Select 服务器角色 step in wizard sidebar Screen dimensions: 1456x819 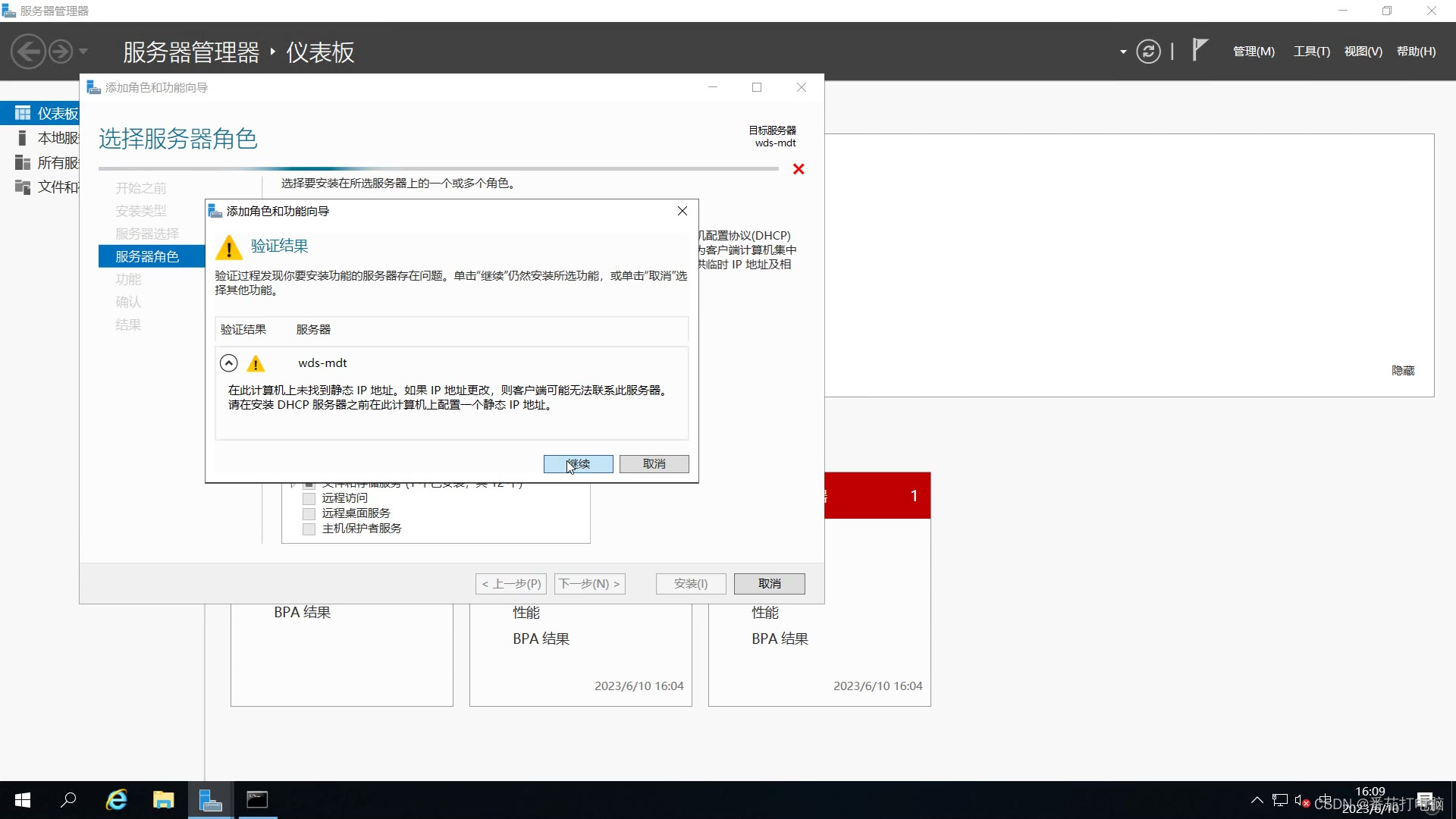[x=152, y=256]
